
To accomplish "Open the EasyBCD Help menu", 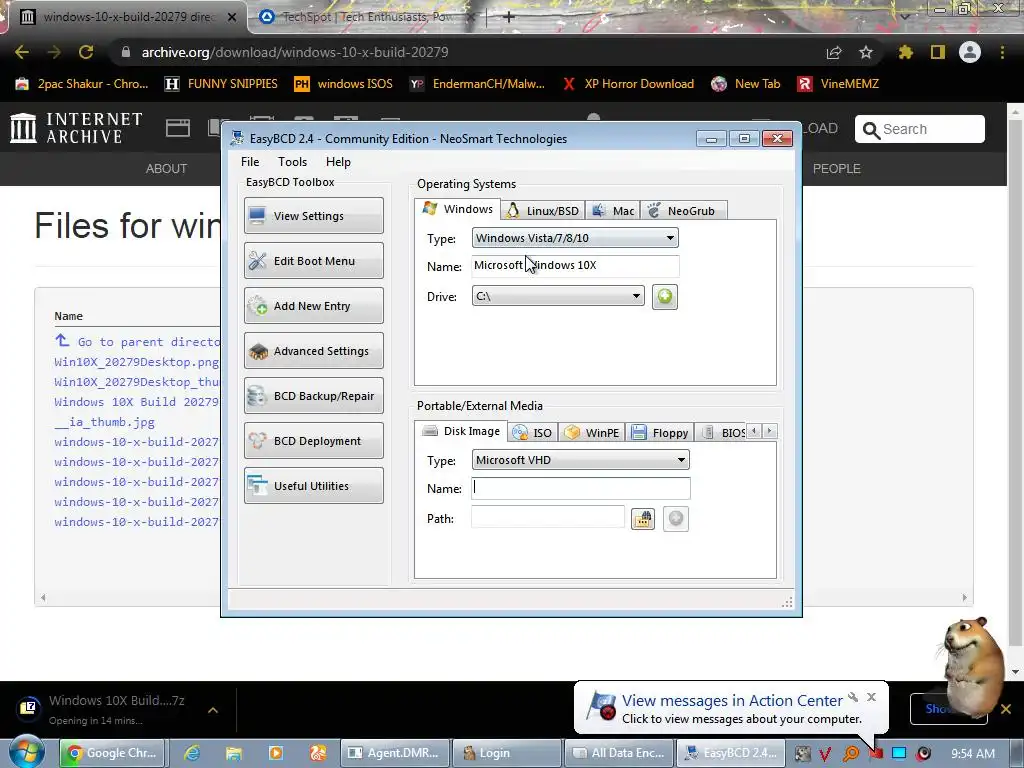I will pyautogui.click(x=338, y=162).
